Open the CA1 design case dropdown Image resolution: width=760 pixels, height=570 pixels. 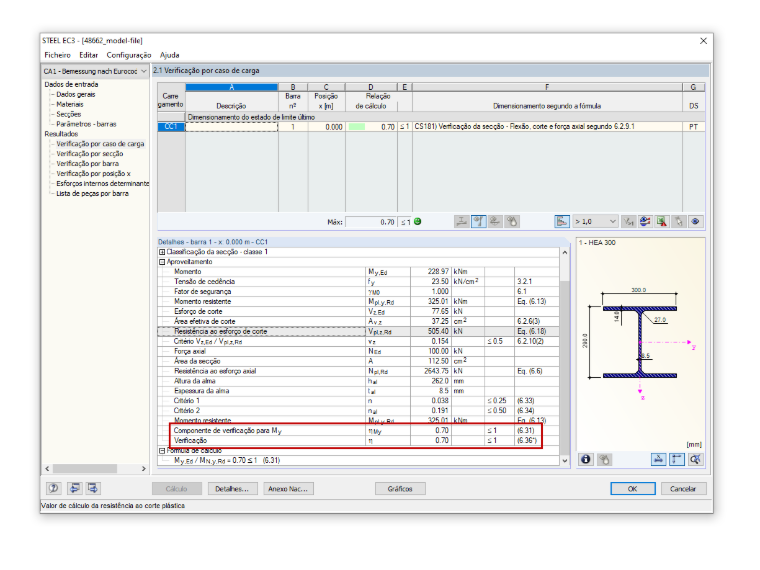(x=95, y=71)
